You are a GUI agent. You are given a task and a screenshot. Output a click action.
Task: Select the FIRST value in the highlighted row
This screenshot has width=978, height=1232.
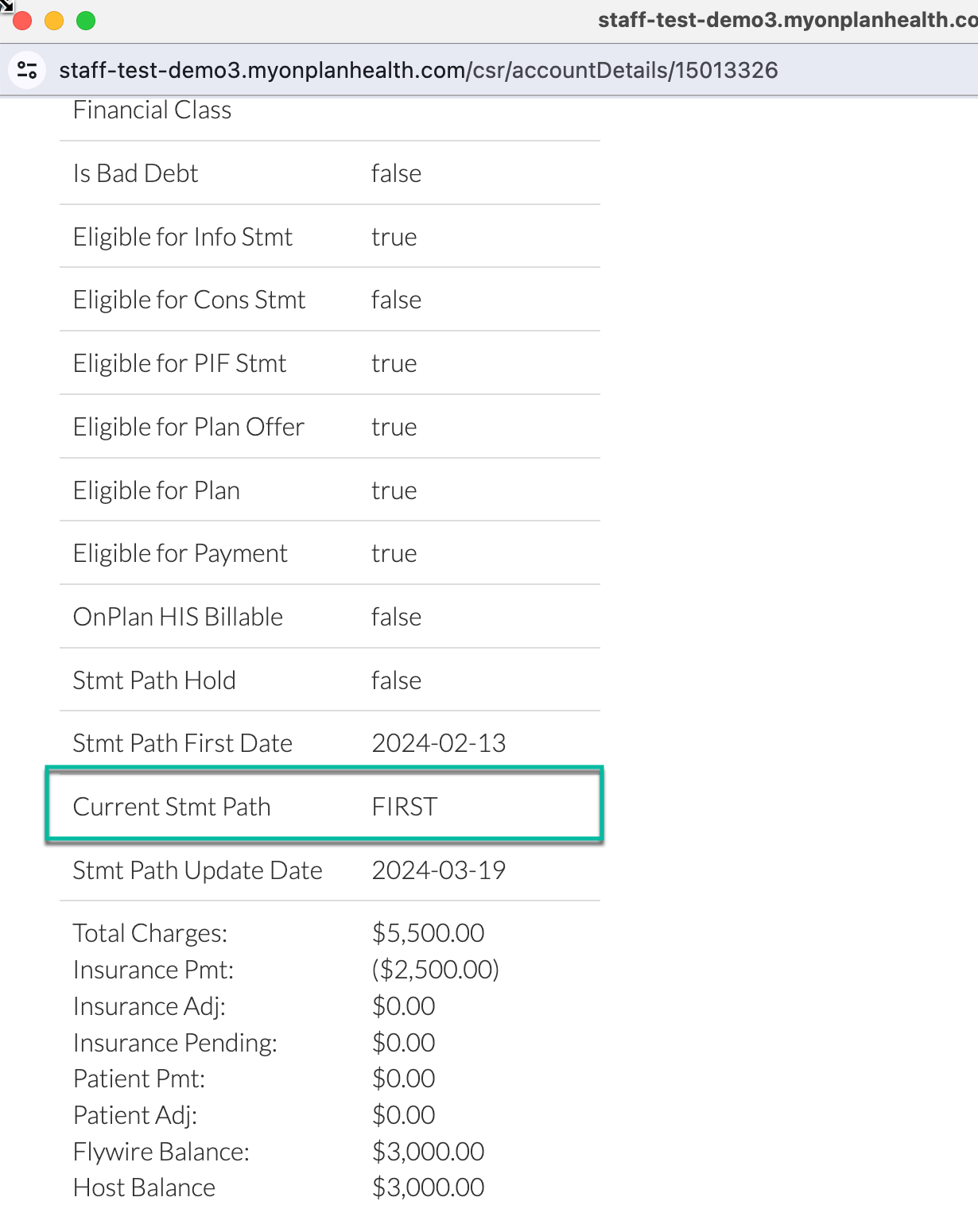point(404,805)
